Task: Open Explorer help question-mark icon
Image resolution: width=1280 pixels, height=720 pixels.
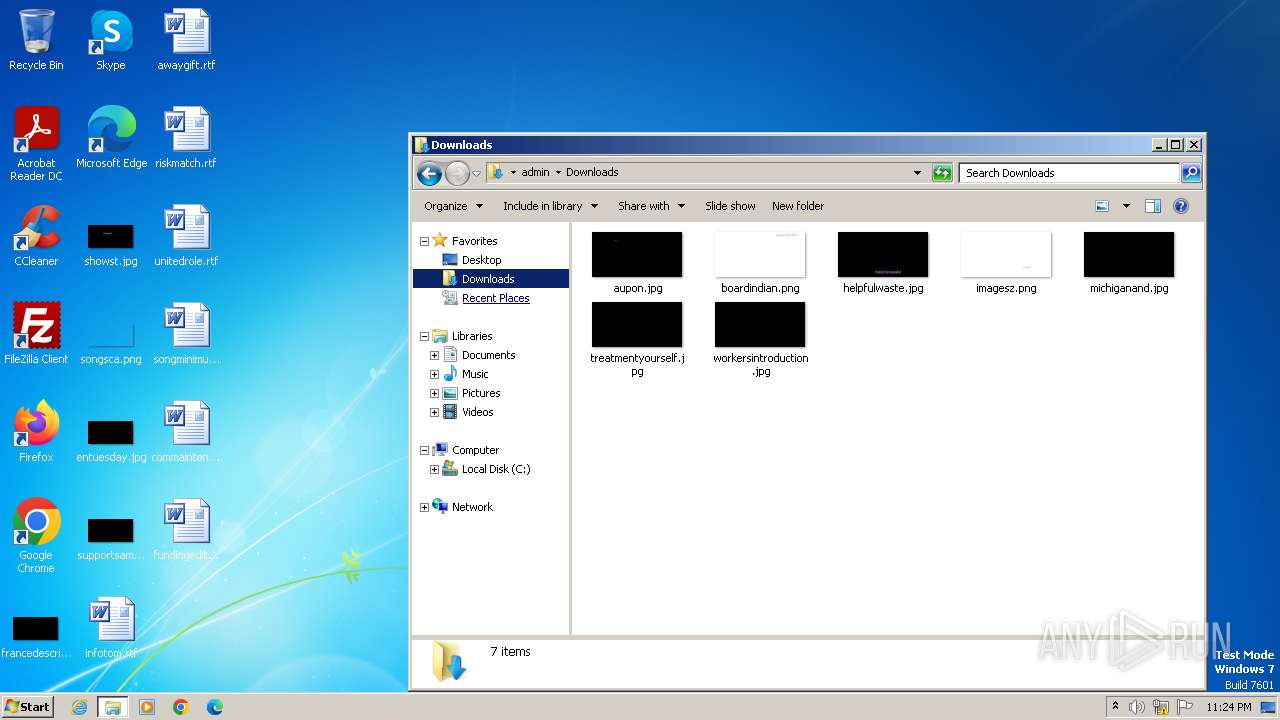Action: pos(1181,206)
